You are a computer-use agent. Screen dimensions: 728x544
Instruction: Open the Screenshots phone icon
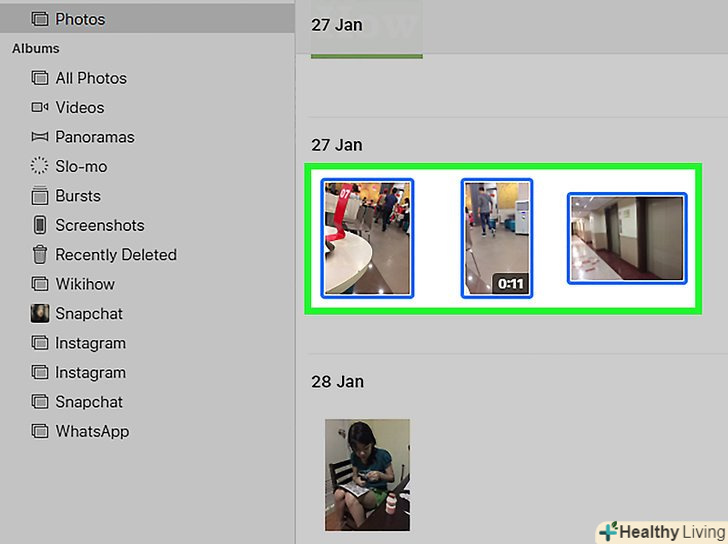(x=40, y=225)
